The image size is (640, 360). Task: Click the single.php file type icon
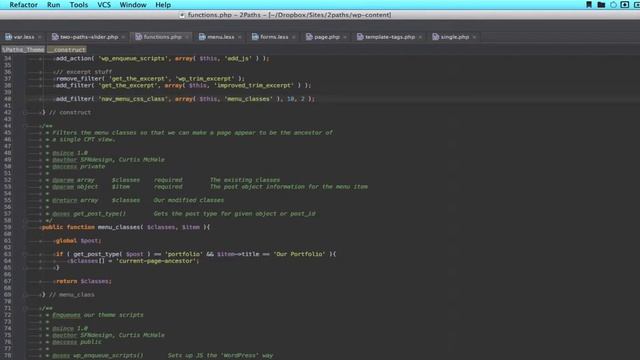(436, 37)
